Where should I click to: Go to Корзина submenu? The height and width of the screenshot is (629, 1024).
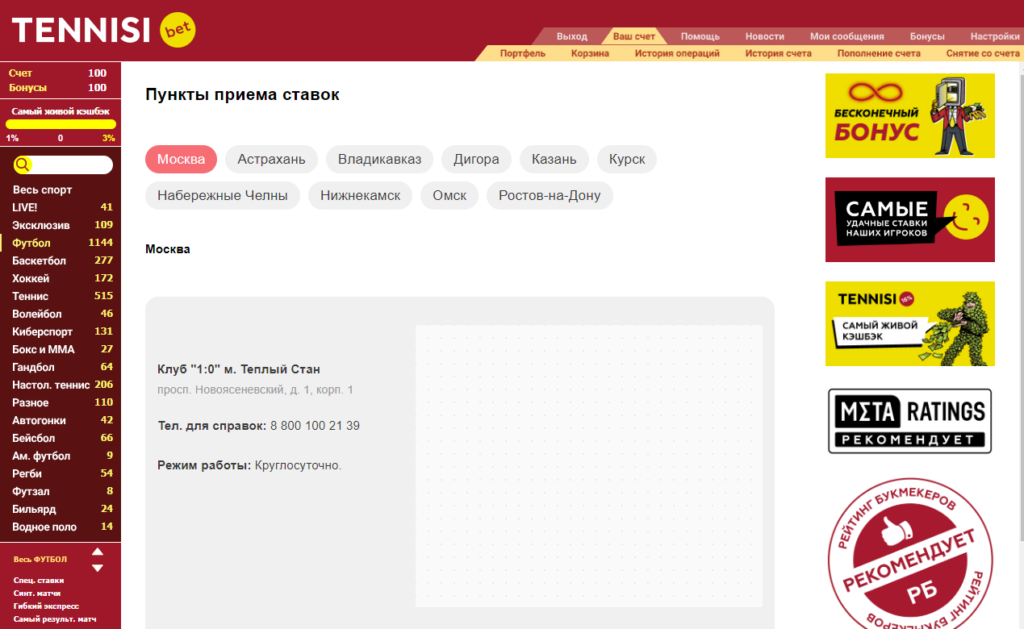click(590, 54)
